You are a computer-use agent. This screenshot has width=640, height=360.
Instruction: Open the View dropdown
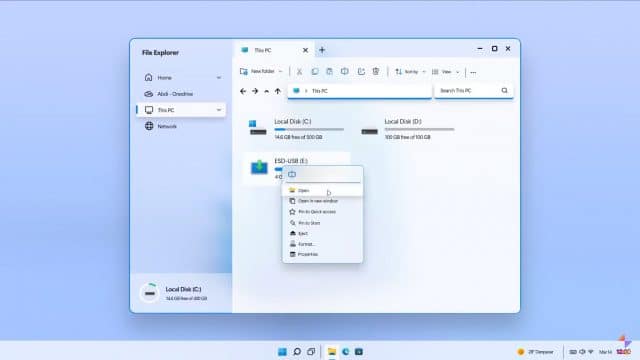click(446, 72)
